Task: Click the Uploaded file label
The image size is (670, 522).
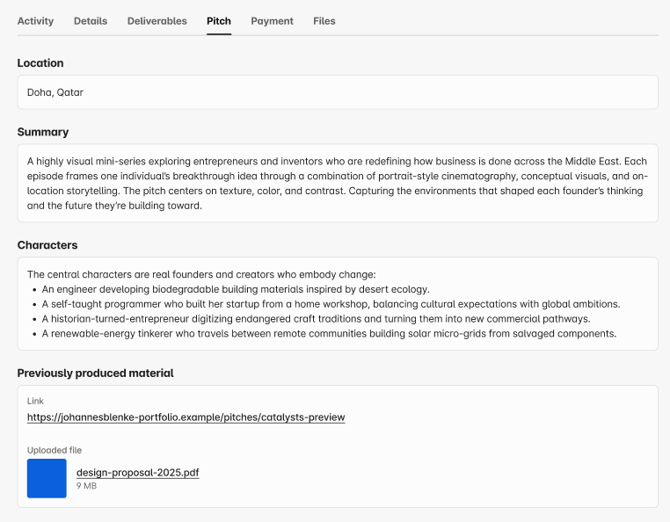Action: [x=54, y=450]
